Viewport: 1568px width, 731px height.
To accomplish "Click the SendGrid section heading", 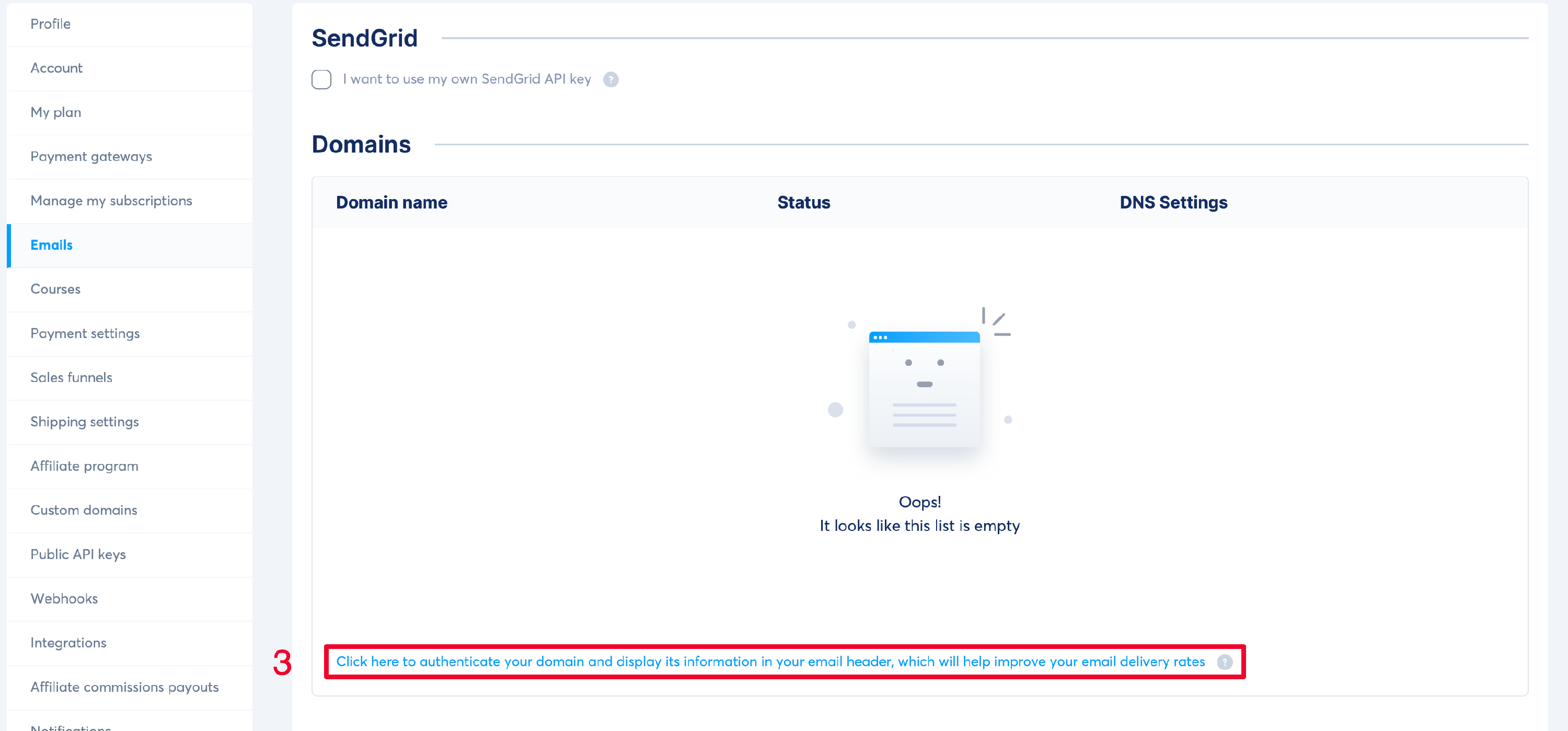I will click(365, 38).
